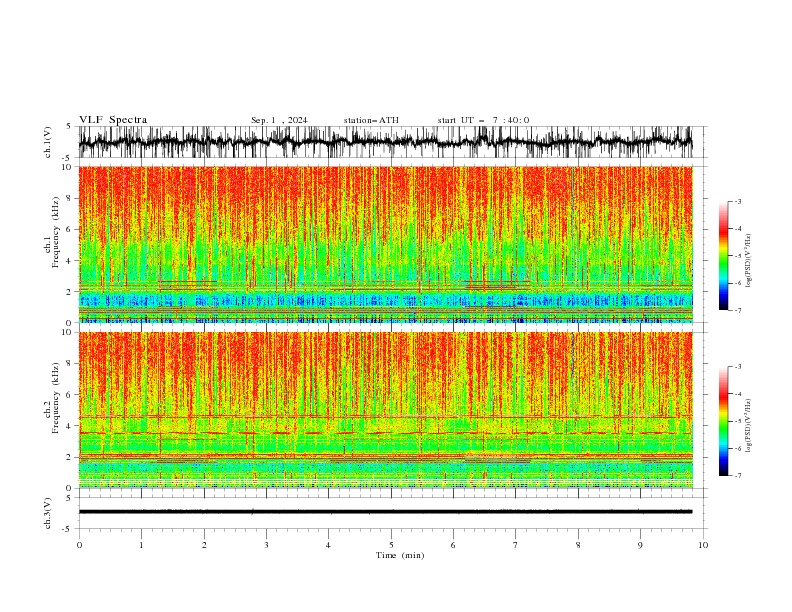This screenshot has height=612, width=792.
Task: Click the time axis tick label "8"
Action: tap(578, 545)
